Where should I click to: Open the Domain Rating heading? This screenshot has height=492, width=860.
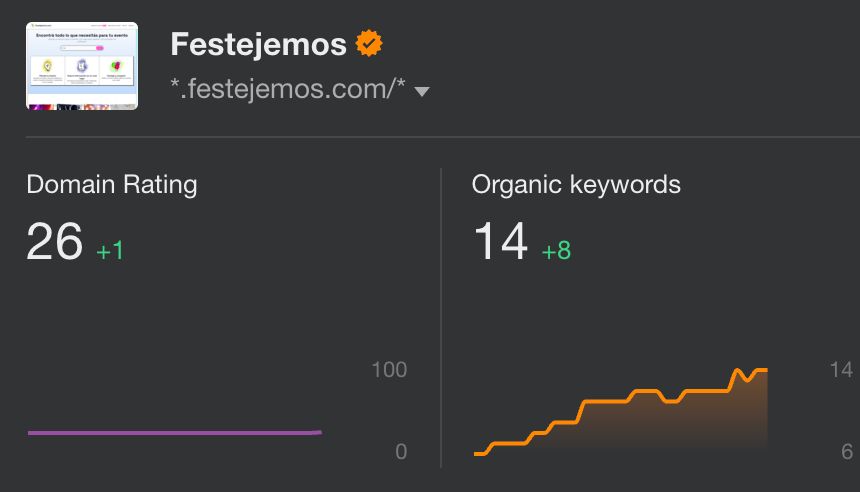[112, 184]
